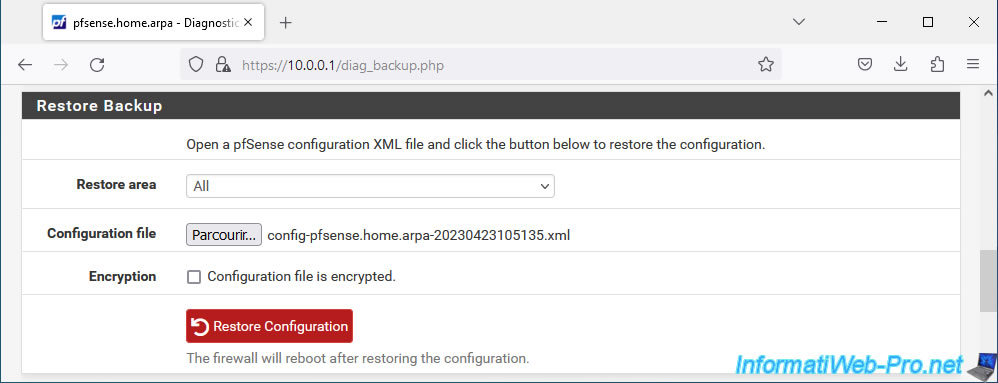
Task: Expand the Restore area dropdown
Action: 370,186
